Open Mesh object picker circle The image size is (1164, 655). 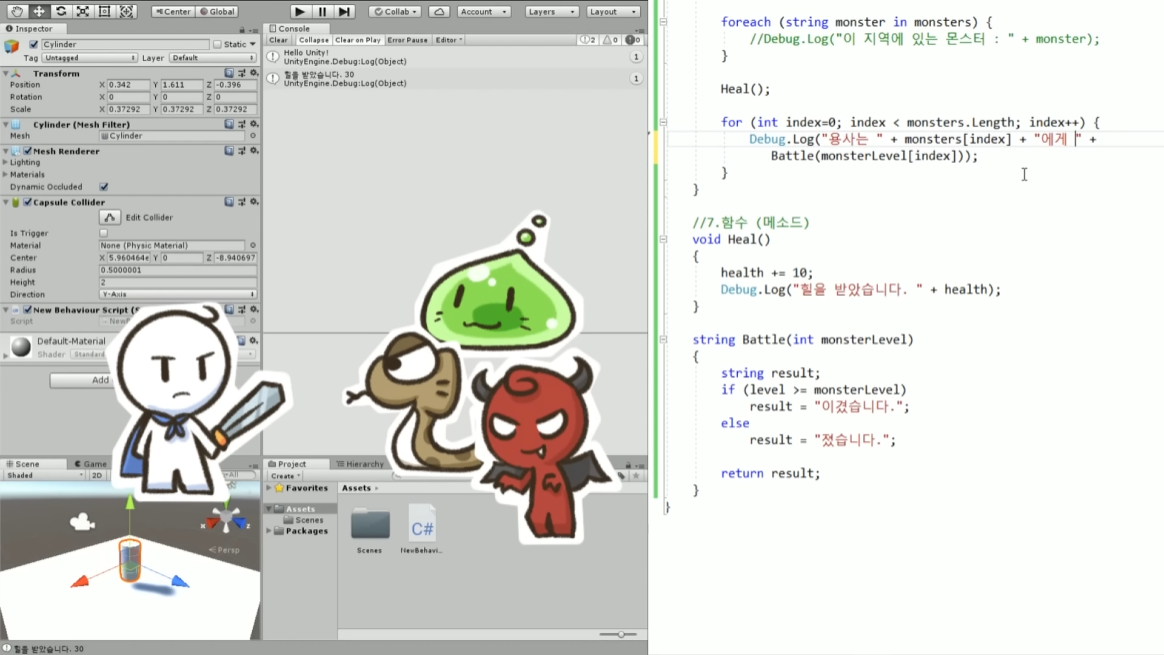[x=253, y=136]
